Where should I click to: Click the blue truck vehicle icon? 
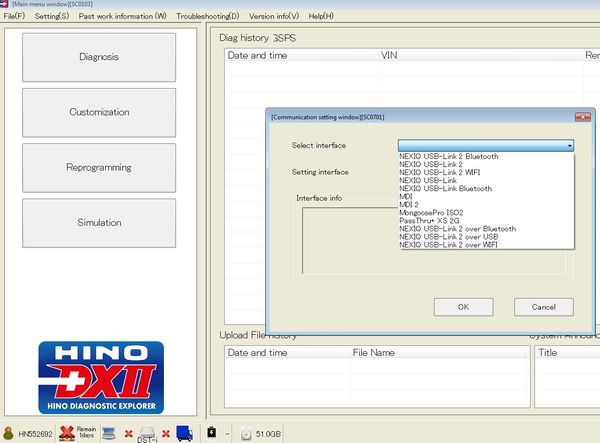[184, 433]
